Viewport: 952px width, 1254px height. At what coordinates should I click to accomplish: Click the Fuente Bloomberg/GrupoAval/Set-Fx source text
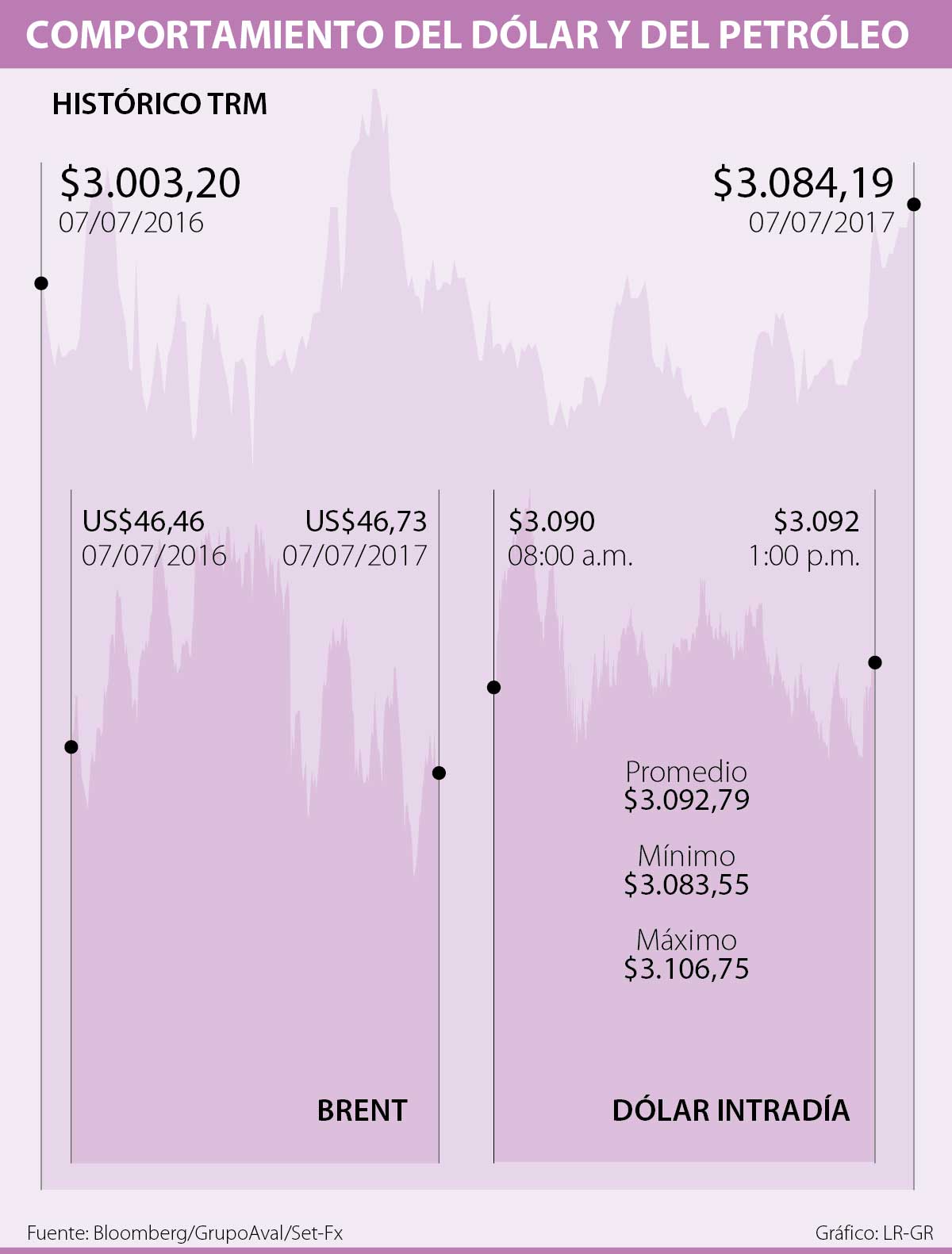pyautogui.click(x=185, y=1233)
